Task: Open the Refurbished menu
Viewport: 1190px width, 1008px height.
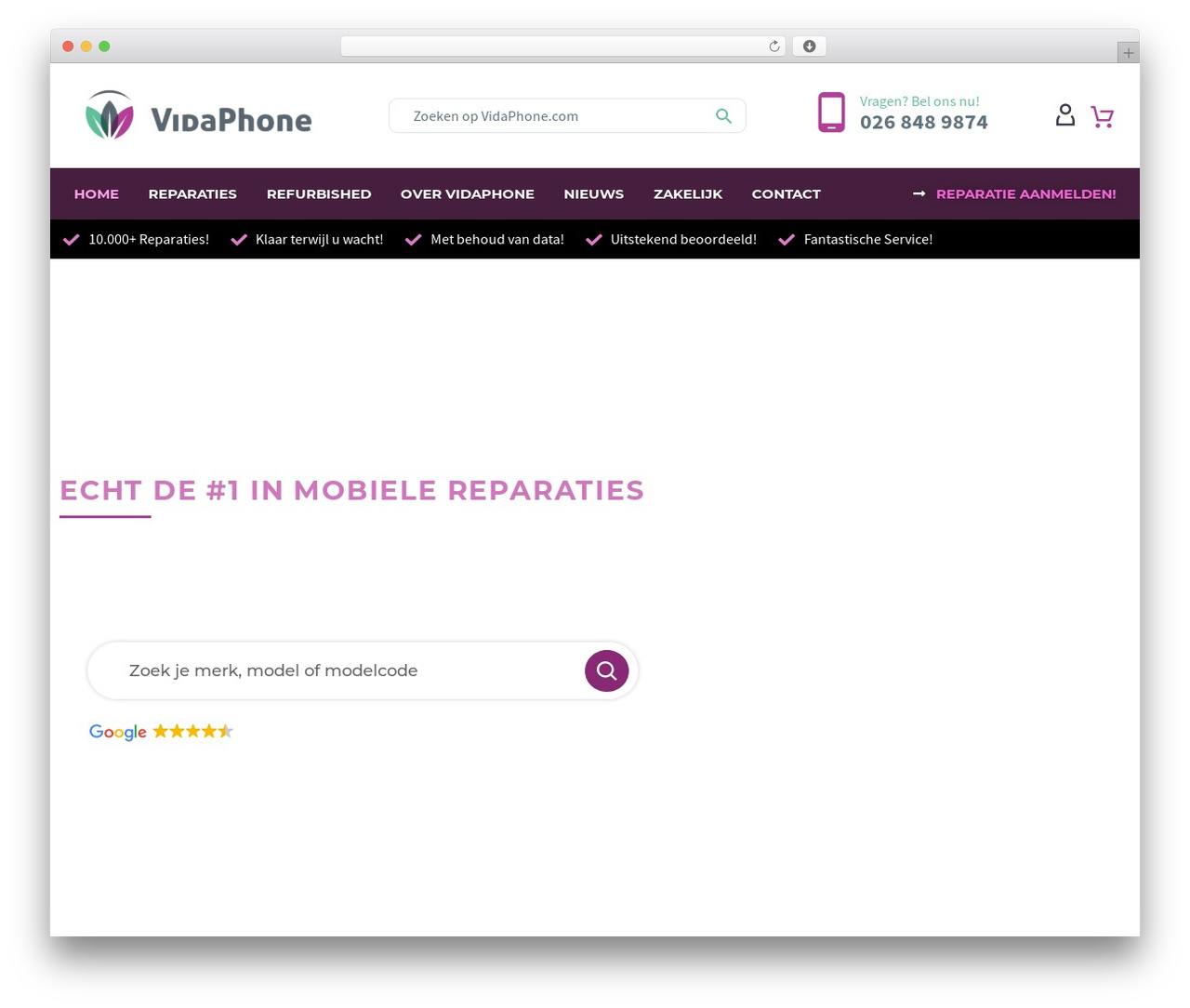Action: pyautogui.click(x=319, y=194)
